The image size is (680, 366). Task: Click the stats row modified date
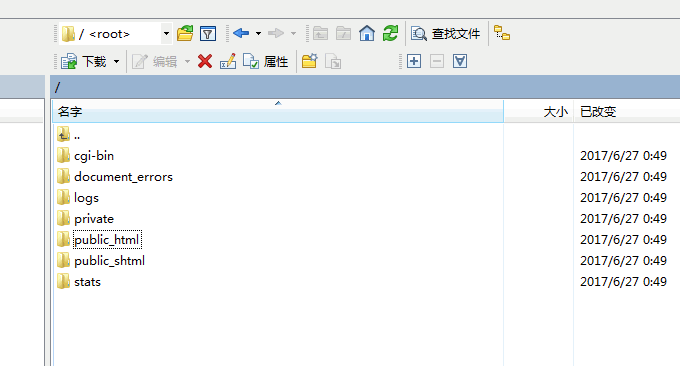click(623, 282)
